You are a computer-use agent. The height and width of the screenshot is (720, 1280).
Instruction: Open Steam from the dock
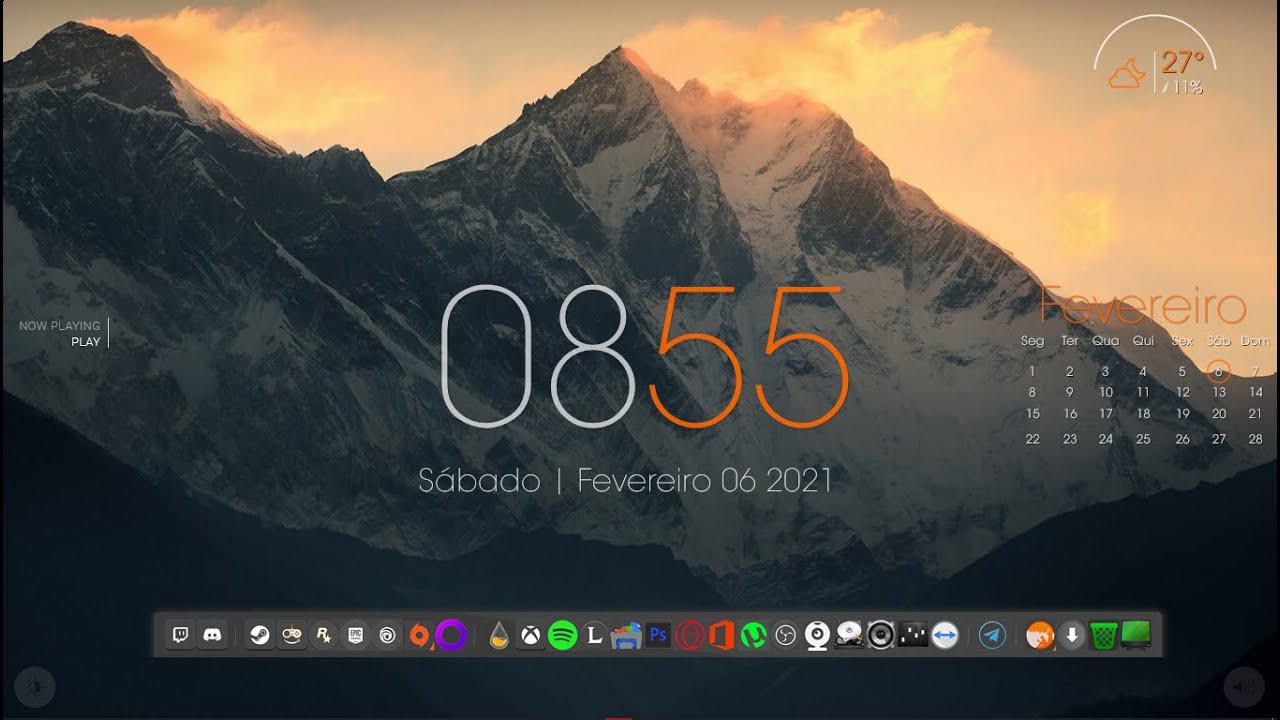point(260,635)
